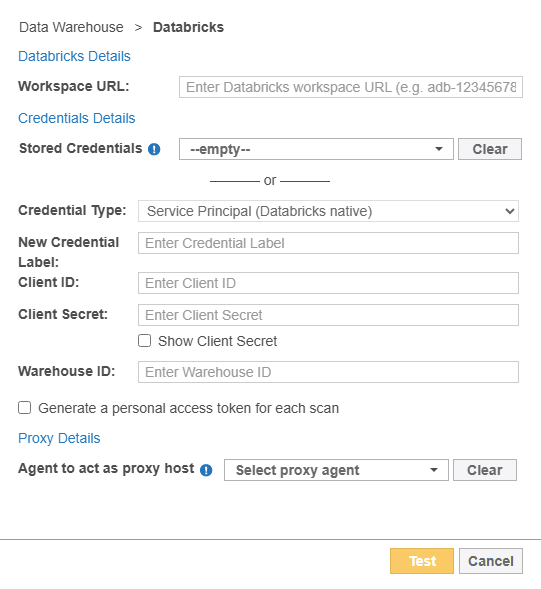The width and height of the screenshot is (541, 589).
Task: Click the Credential Type label
Action: click(x=72, y=210)
